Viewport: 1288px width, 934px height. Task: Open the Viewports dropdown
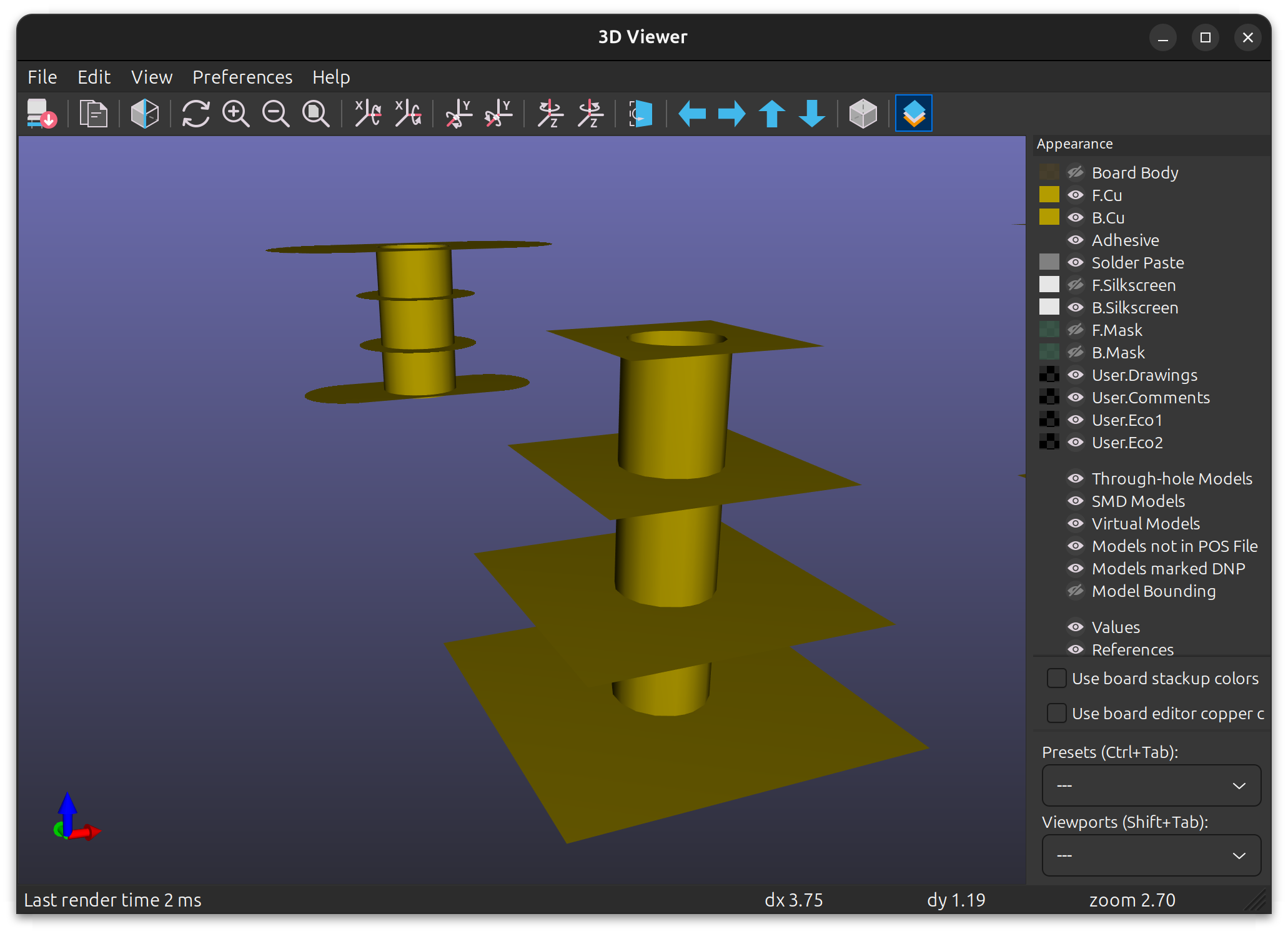click(x=1151, y=855)
